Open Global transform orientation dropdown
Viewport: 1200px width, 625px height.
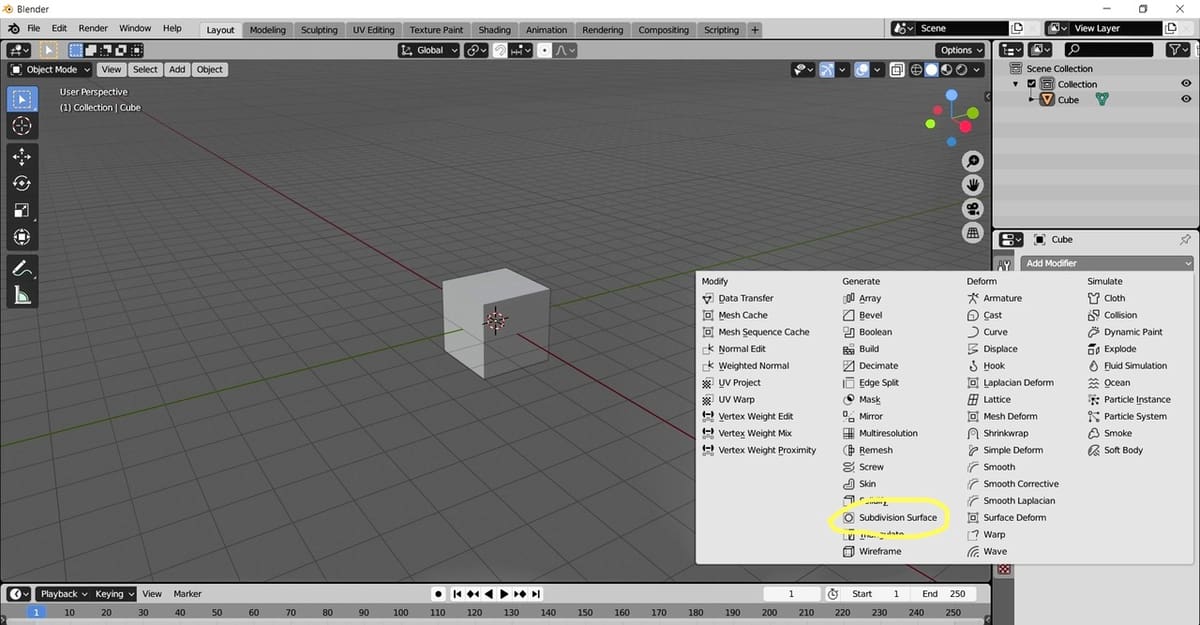[x=429, y=50]
